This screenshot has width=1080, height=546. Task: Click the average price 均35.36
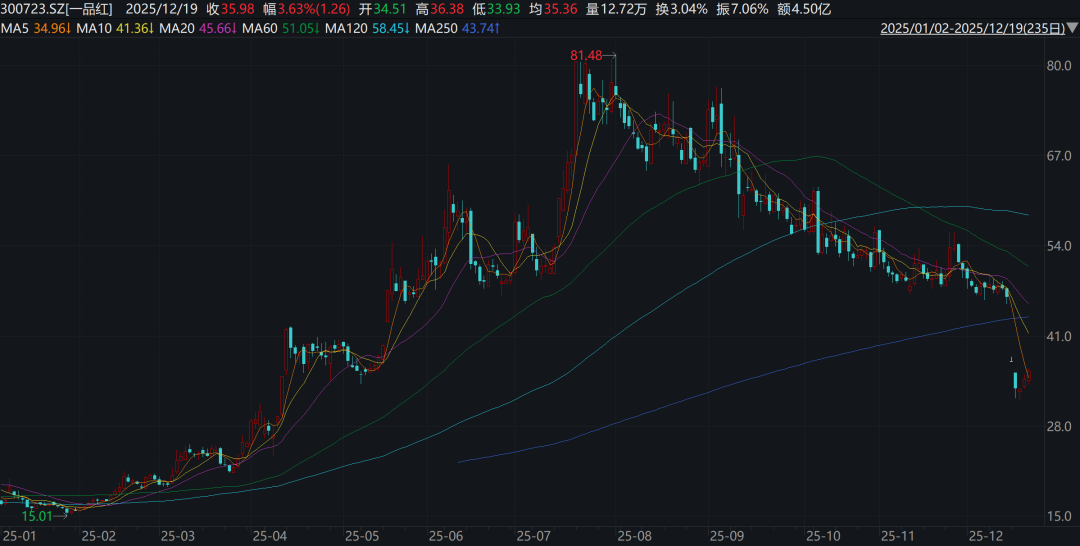552,10
